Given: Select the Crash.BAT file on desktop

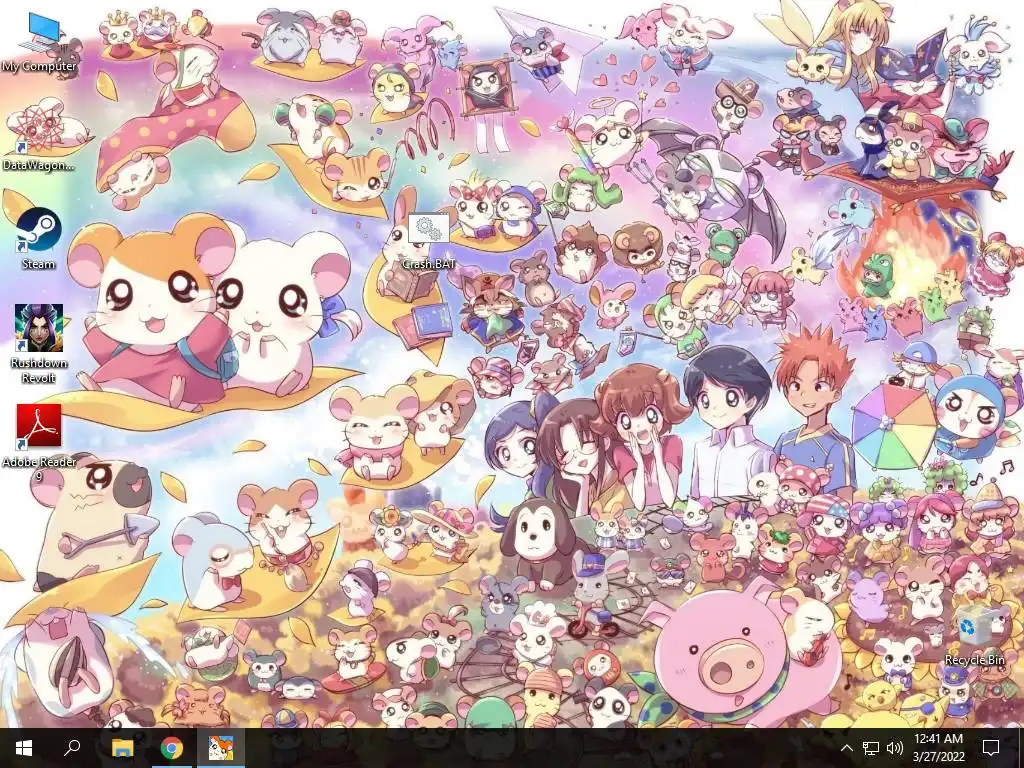Looking at the screenshot, I should [428, 242].
